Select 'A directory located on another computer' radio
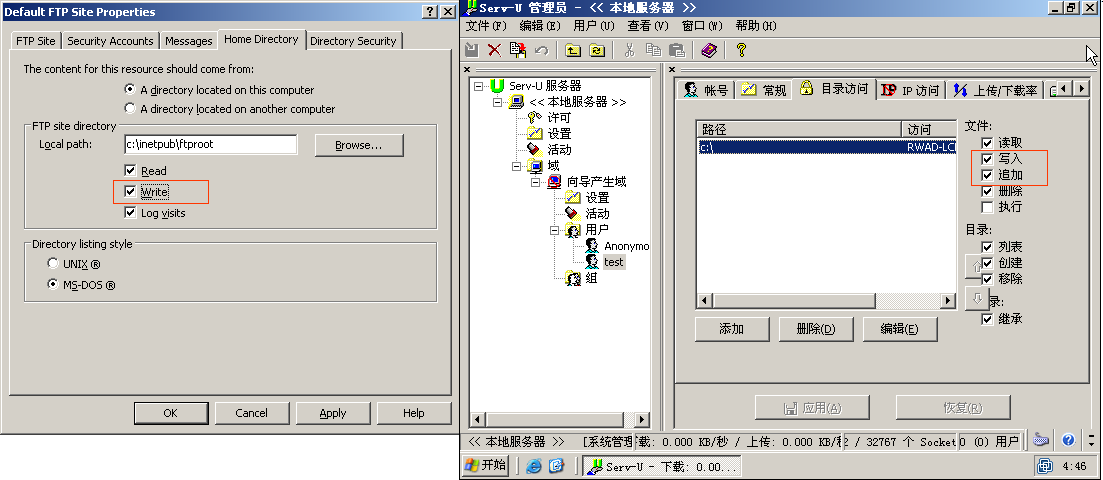1103x480 pixels. 129,108
